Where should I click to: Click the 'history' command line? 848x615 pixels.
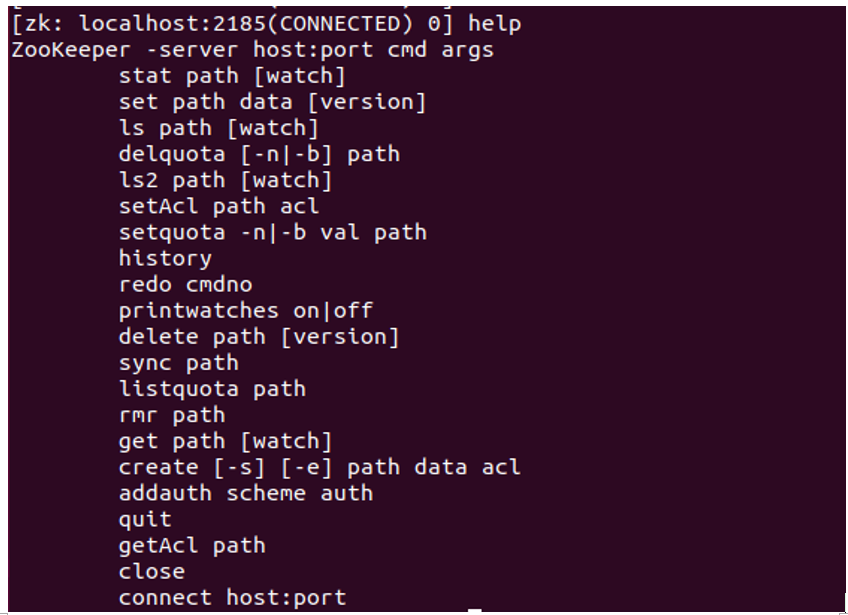(x=165, y=258)
